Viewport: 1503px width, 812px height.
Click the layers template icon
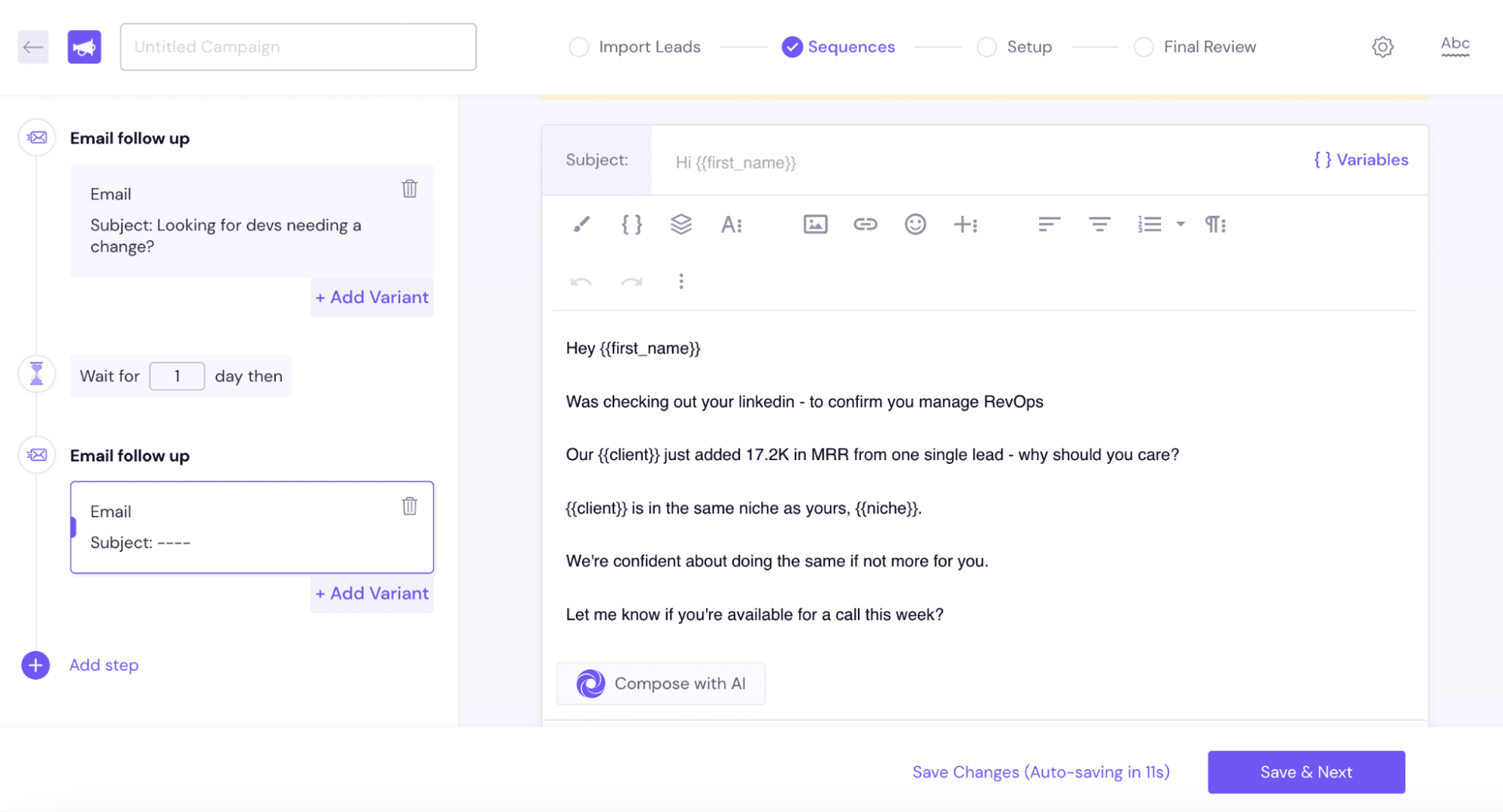[681, 224]
